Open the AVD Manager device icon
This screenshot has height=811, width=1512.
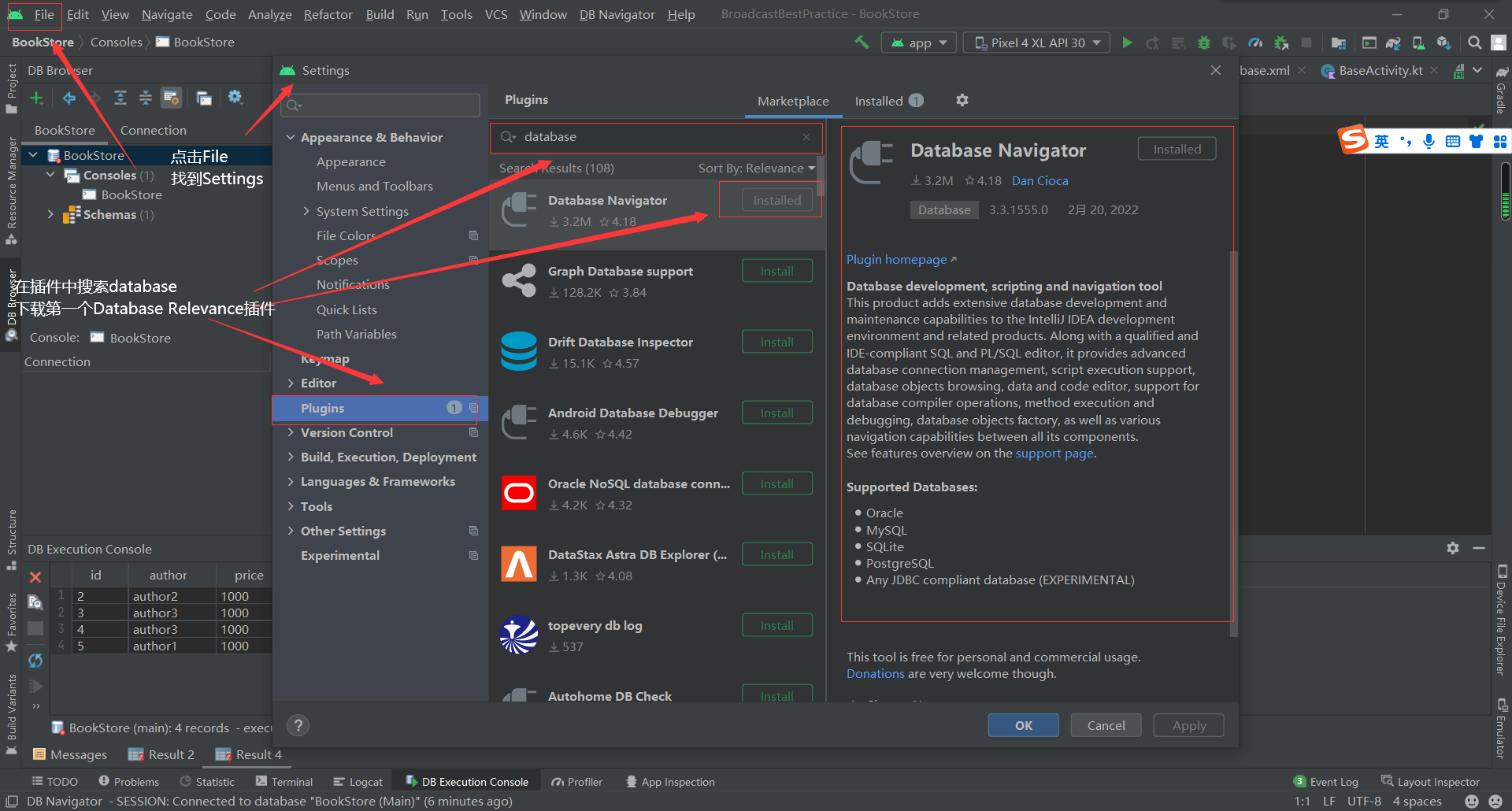1418,43
